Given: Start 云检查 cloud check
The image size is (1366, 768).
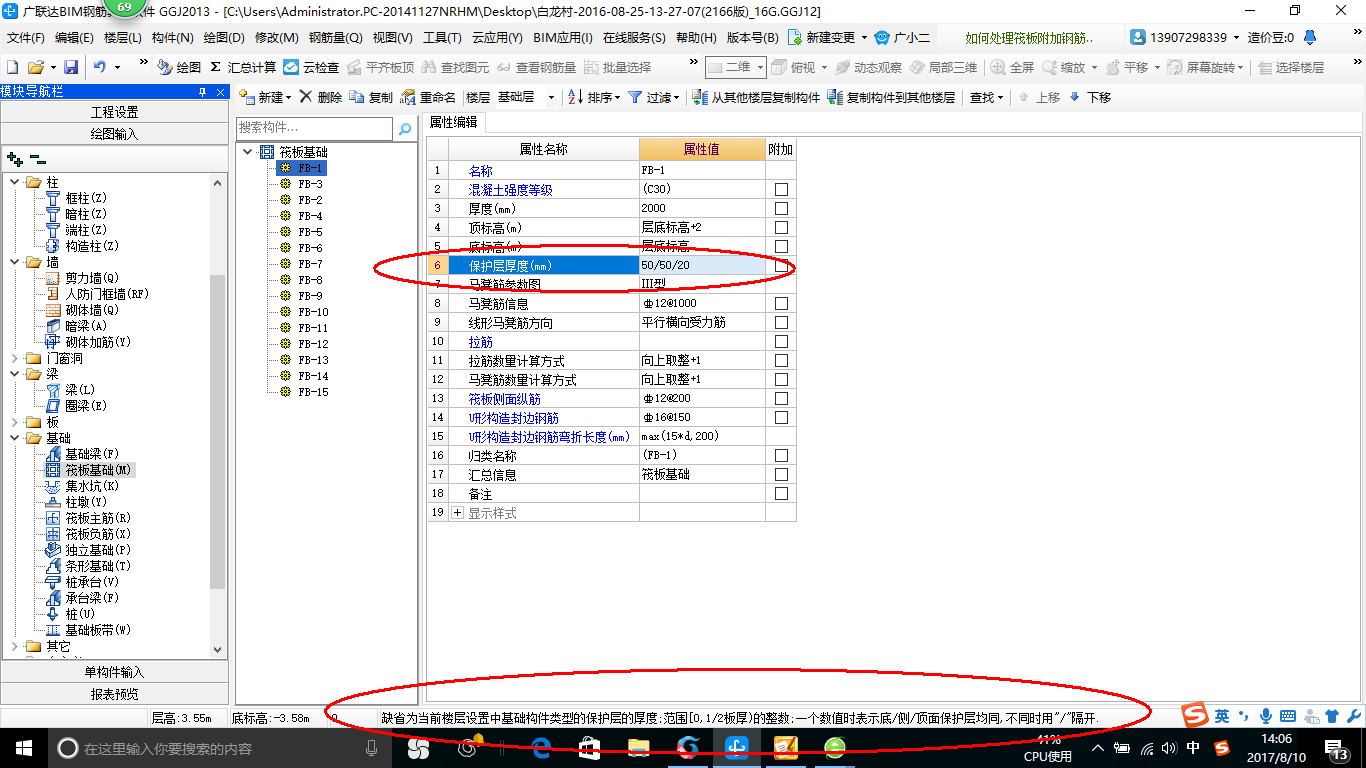Looking at the screenshot, I should [311, 67].
